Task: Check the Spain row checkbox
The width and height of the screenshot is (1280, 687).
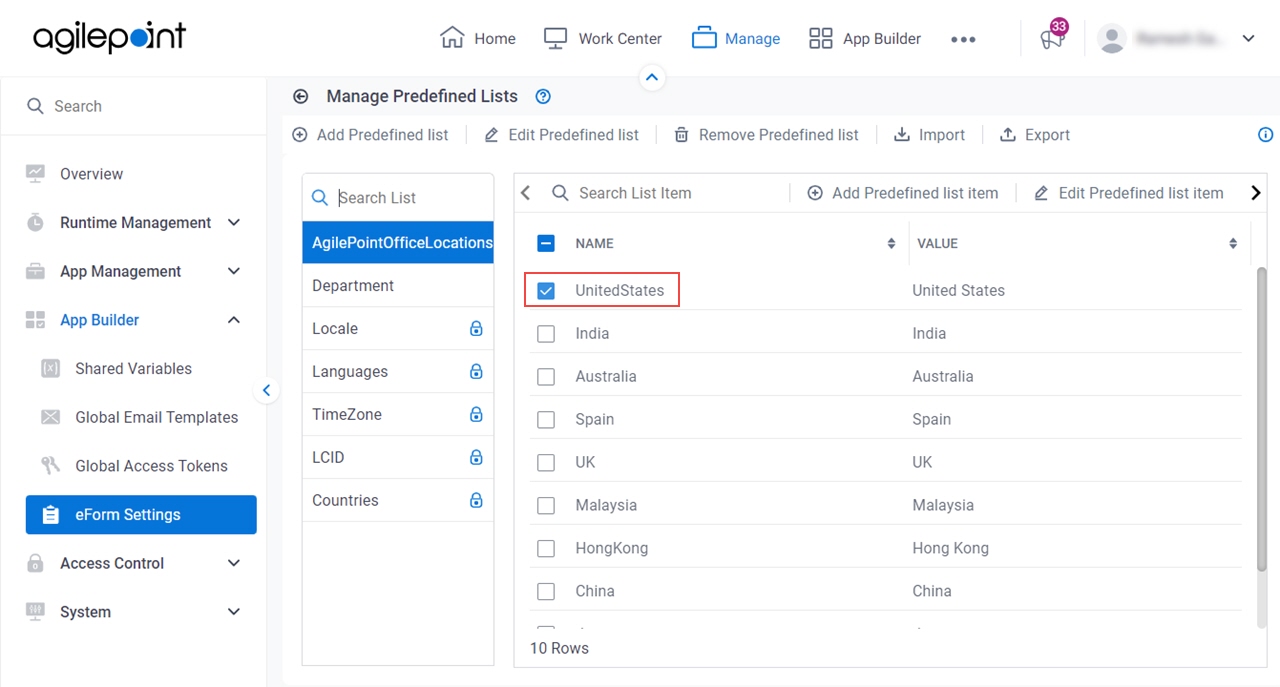Action: point(546,419)
